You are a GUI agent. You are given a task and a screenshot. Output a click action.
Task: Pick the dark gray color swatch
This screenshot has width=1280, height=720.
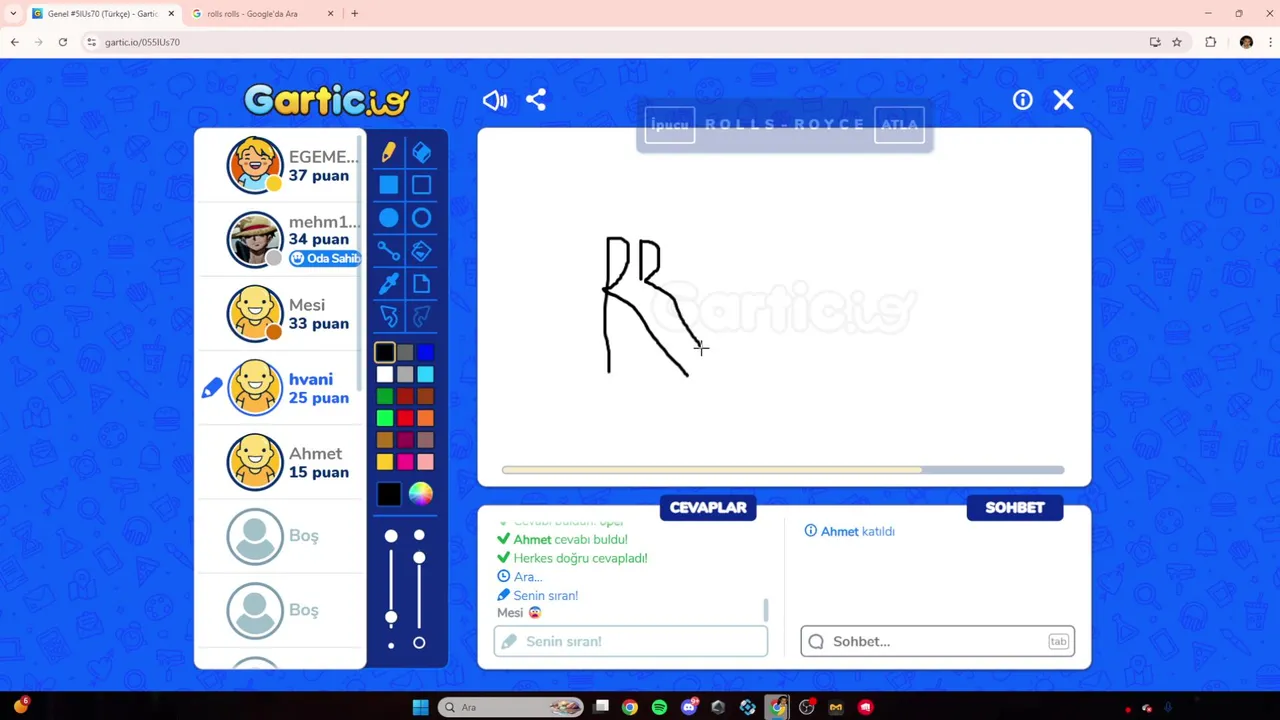coord(405,352)
